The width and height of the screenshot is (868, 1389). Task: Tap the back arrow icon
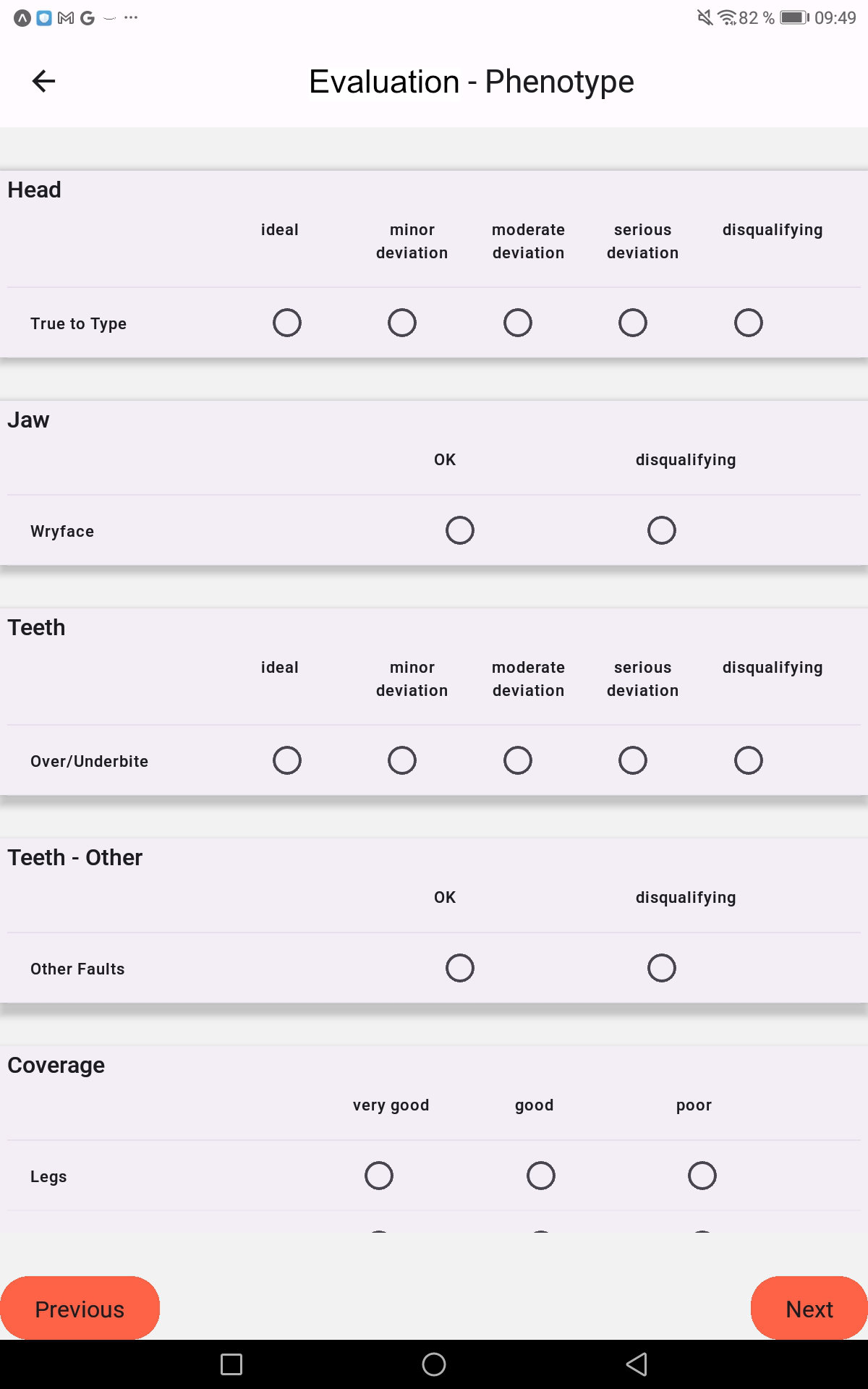click(44, 81)
